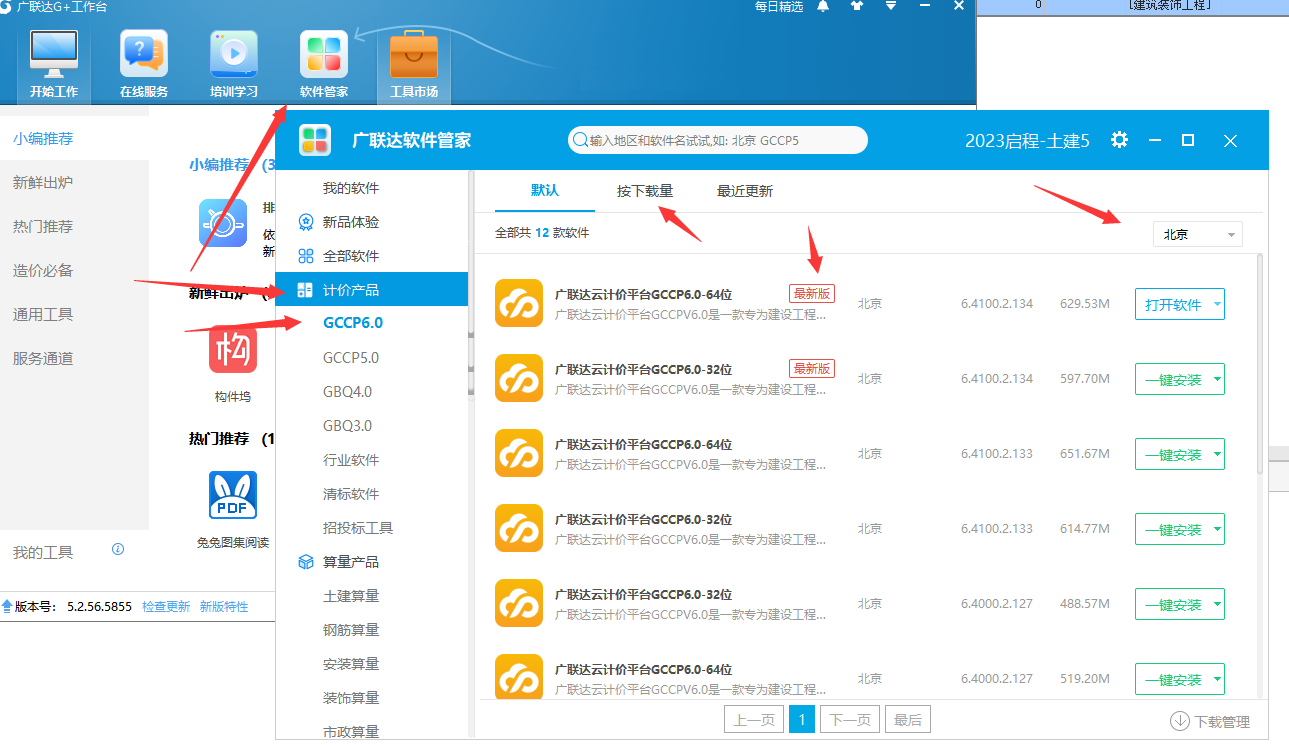Open 在线服务 chat icon

click(144, 54)
